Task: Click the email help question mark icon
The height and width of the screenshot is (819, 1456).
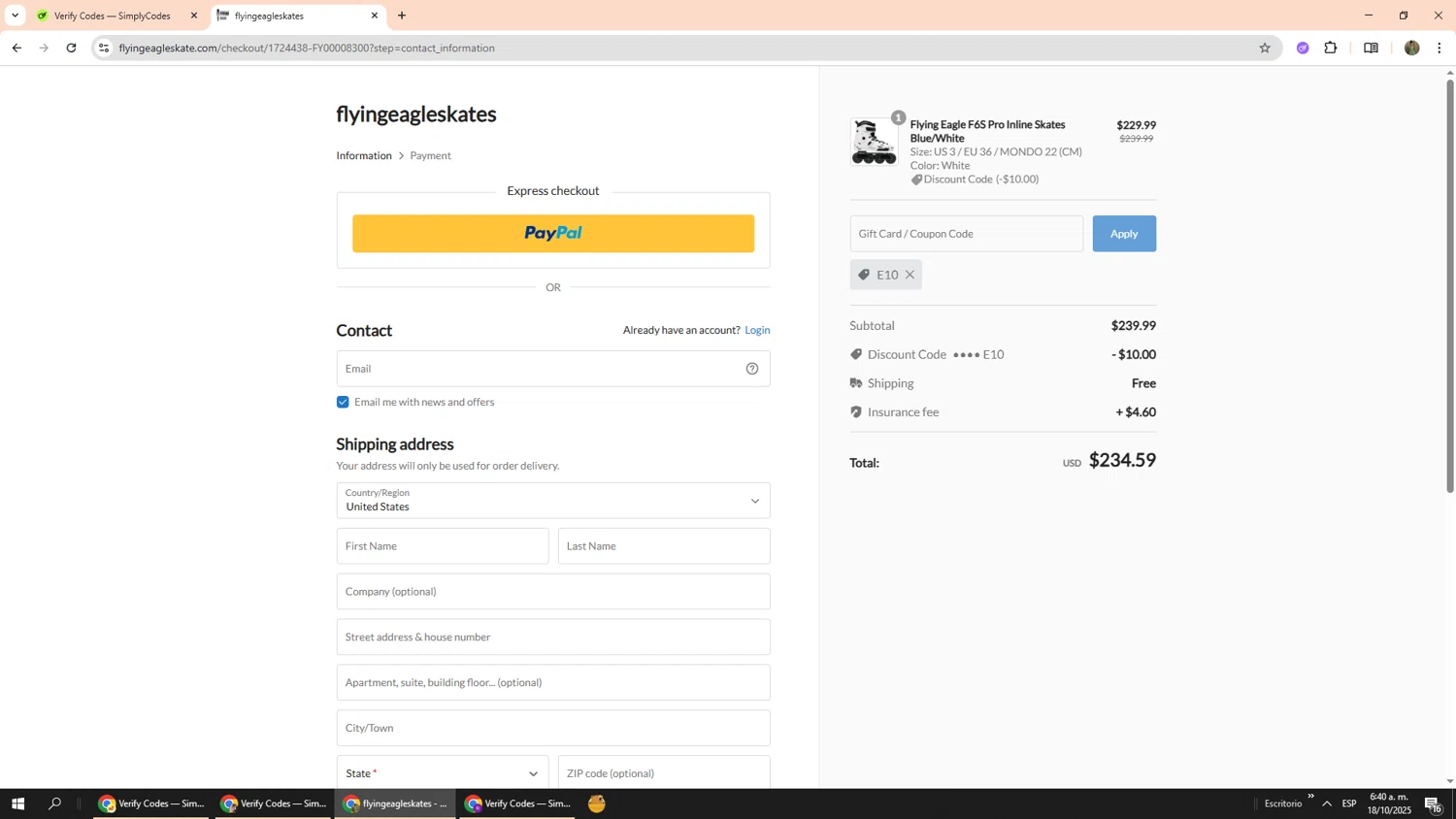Action: pyautogui.click(x=751, y=369)
